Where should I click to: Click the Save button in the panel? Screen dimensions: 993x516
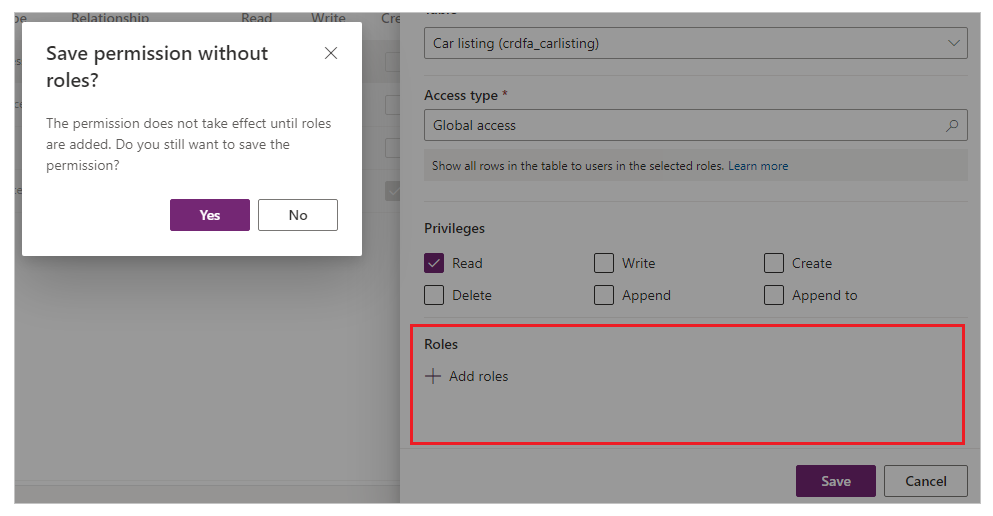coord(835,481)
